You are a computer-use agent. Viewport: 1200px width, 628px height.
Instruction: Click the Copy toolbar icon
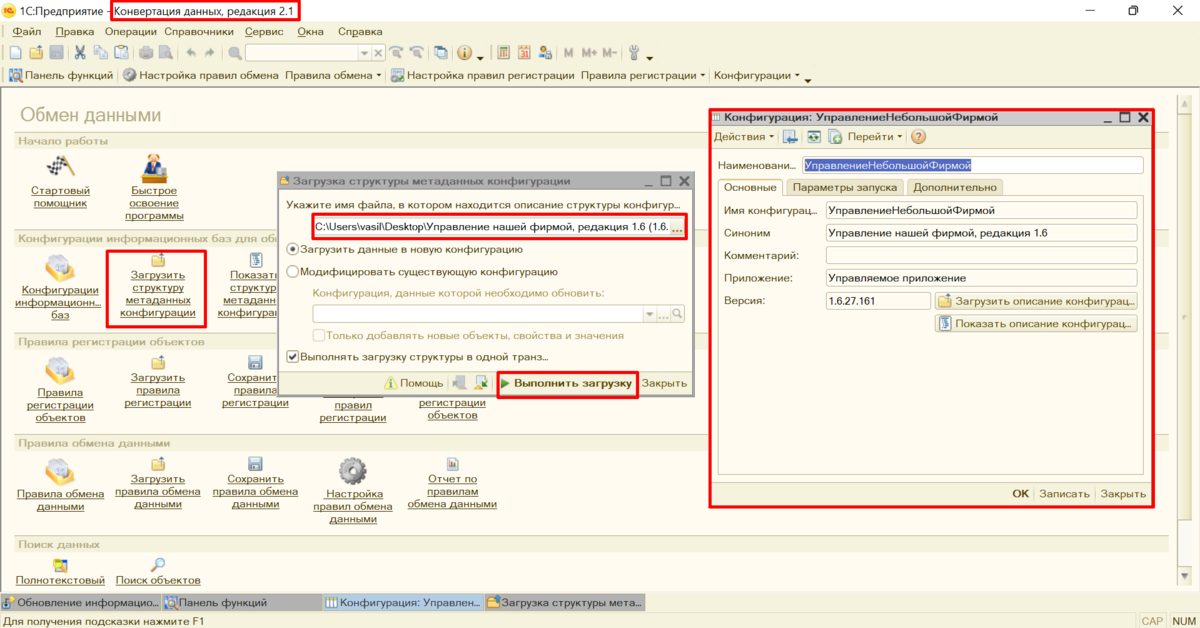(101, 52)
